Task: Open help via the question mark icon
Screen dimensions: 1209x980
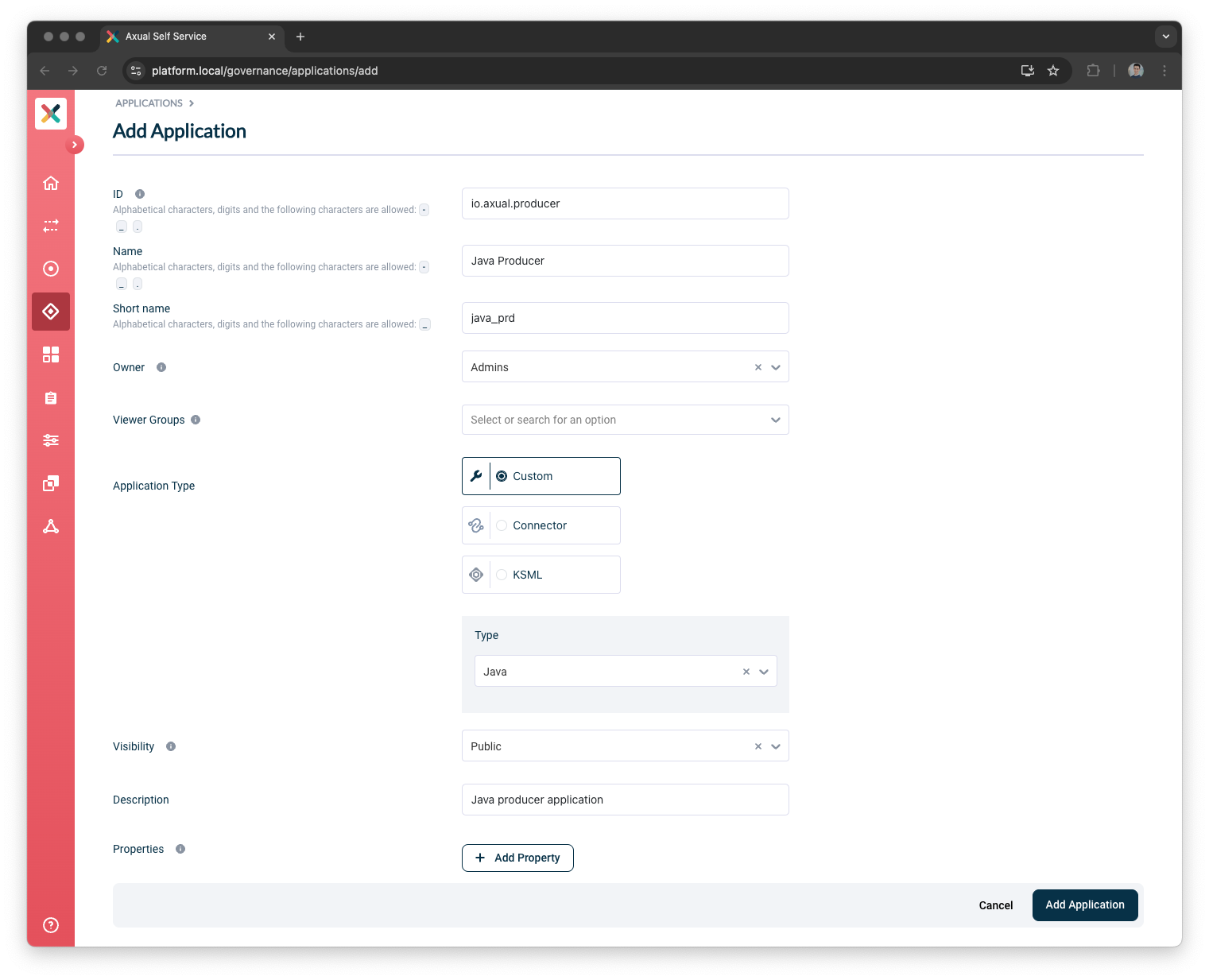Action: point(51,925)
